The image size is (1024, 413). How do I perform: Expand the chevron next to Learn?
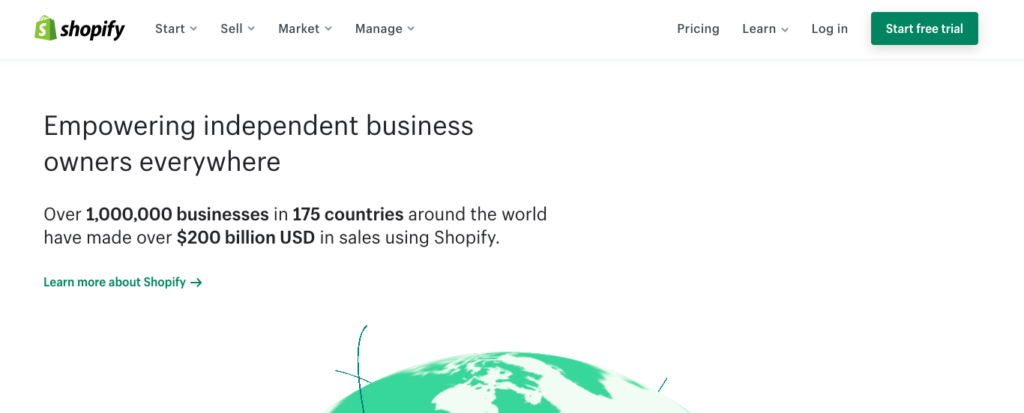(785, 30)
